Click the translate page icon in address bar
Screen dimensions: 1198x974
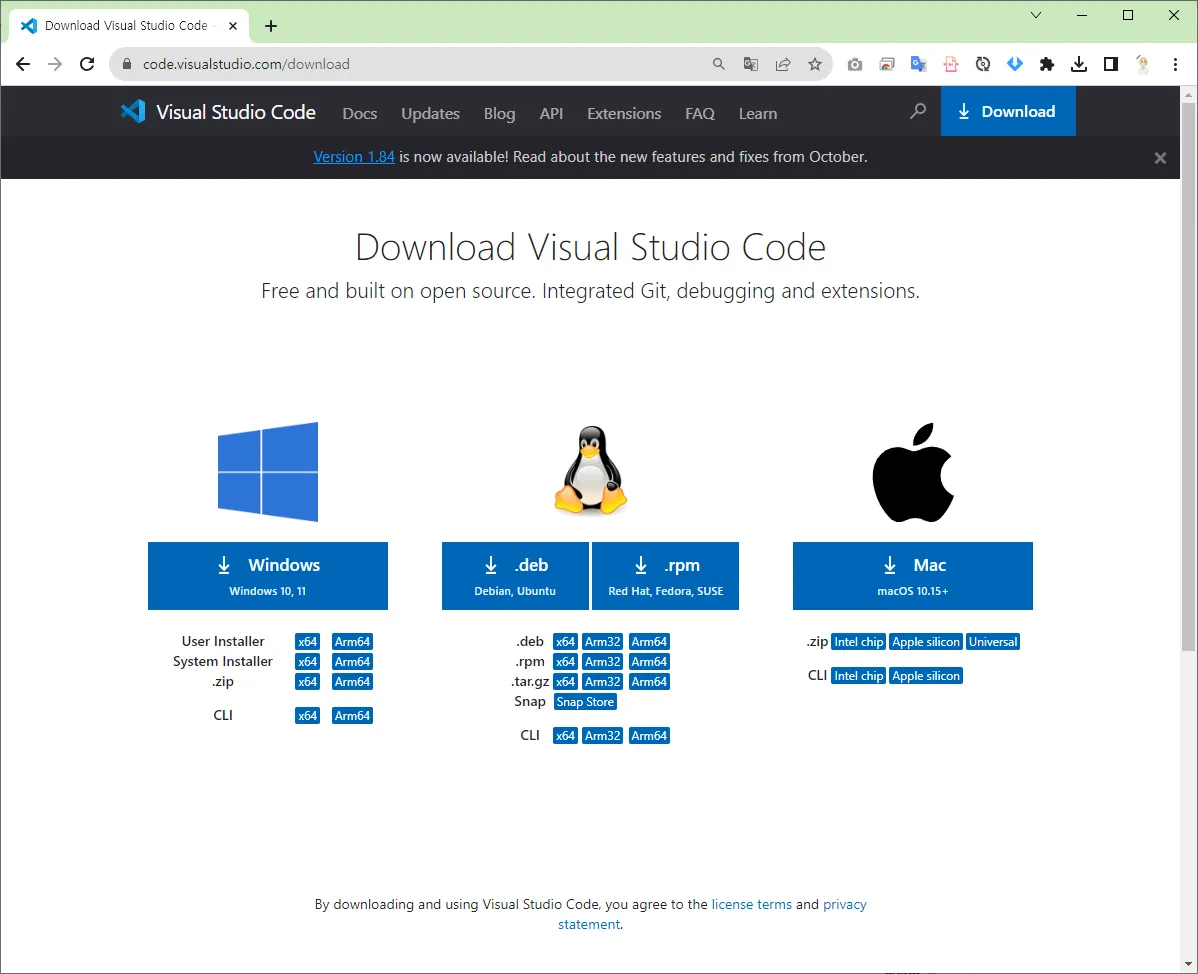tap(751, 64)
